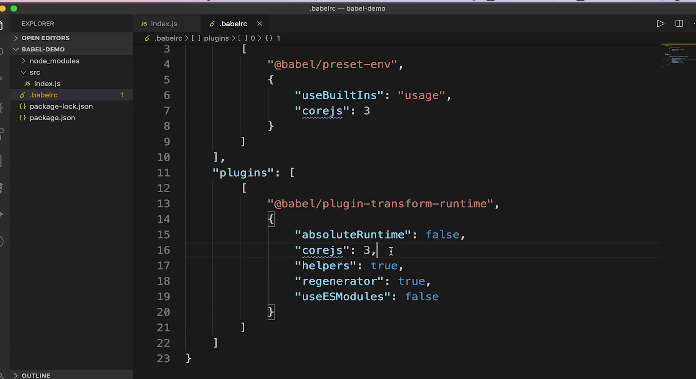696x379 pixels.
Task: Select .babelrc in the explorer tree
Action: (x=44, y=95)
